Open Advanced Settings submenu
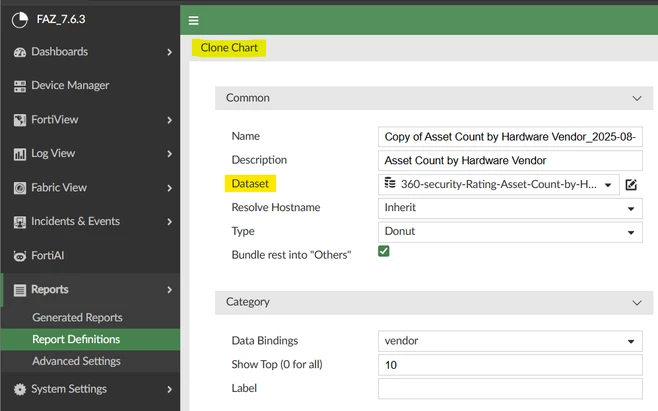This screenshot has height=411, width=658. 90,361
